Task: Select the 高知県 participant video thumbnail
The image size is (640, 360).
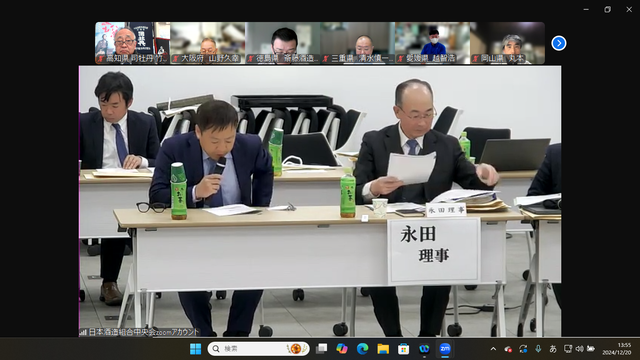Action: pos(133,43)
